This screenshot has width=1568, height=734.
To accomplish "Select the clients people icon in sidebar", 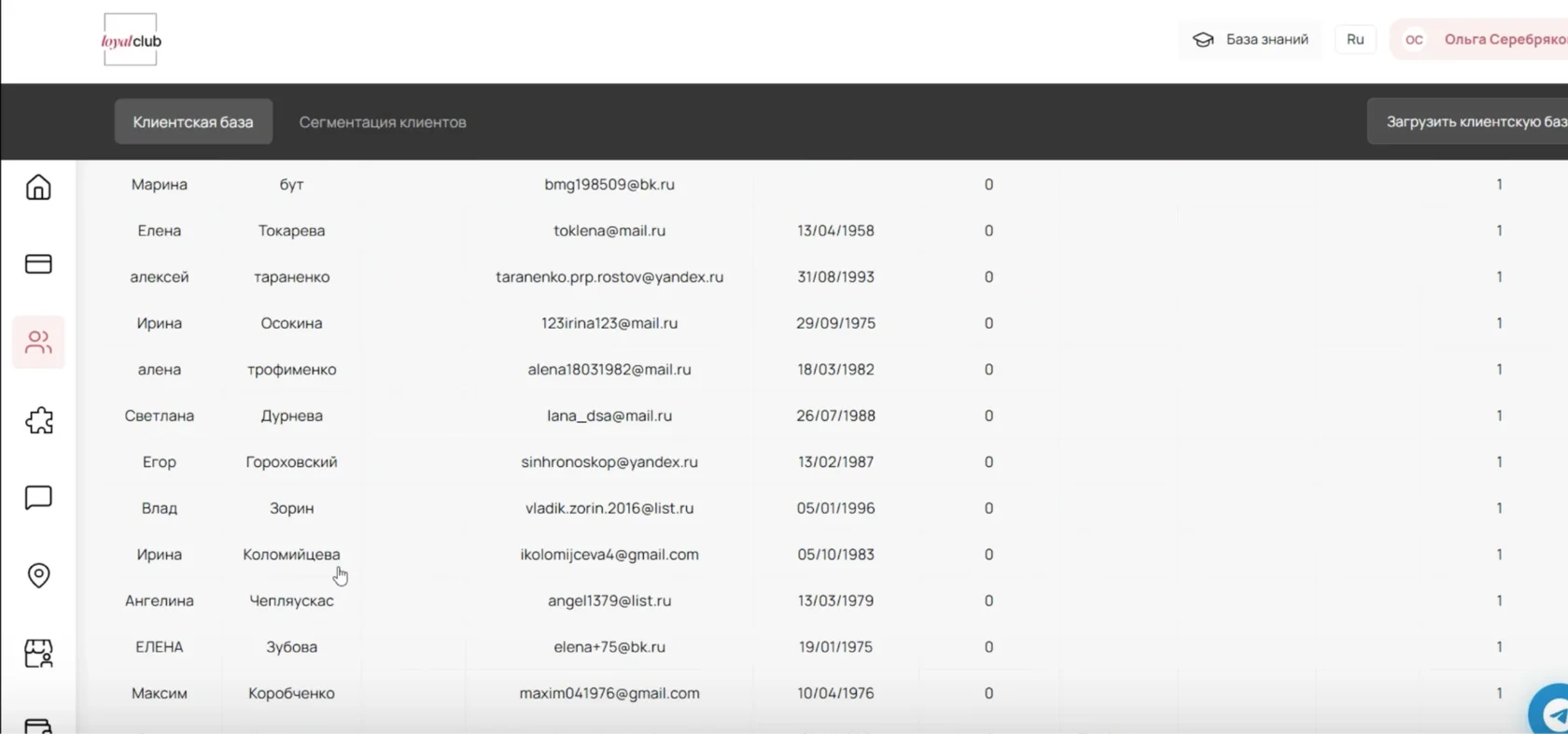I will (38, 342).
